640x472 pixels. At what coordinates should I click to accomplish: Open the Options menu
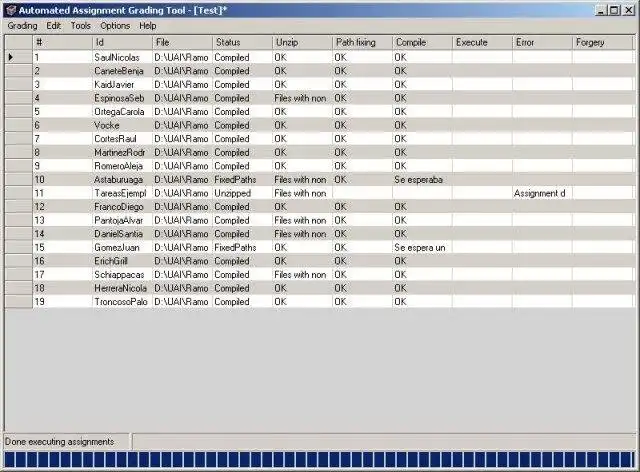click(115, 26)
